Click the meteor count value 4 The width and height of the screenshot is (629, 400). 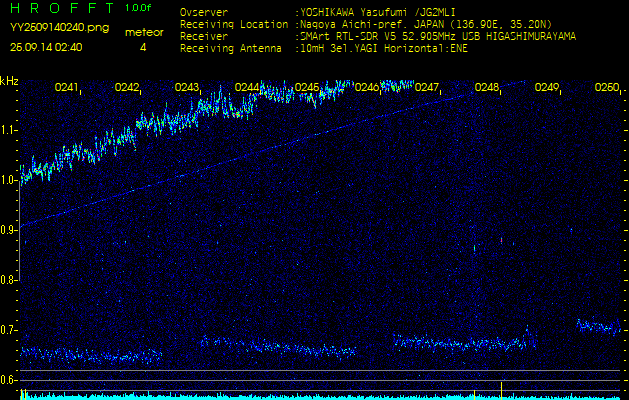click(x=143, y=47)
